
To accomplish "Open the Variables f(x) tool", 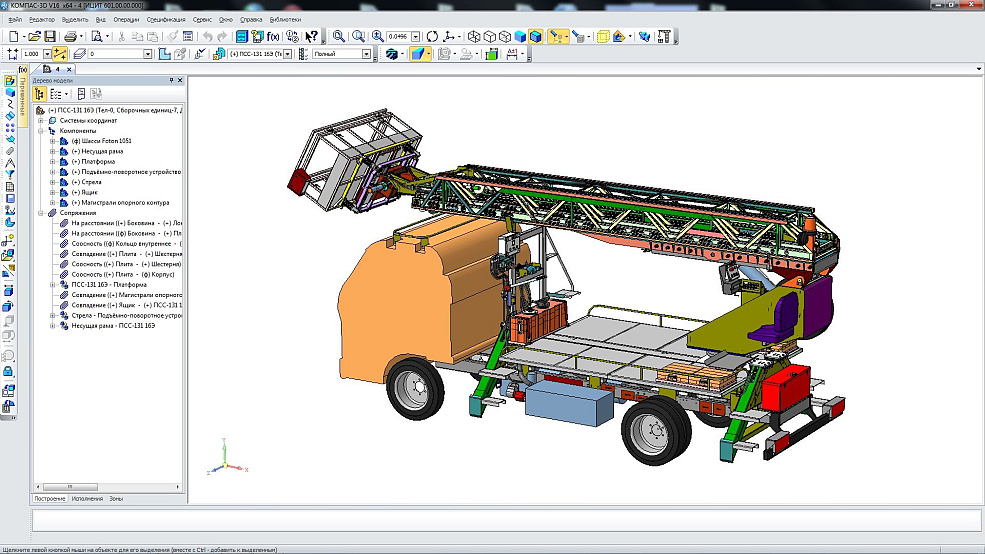I will 273,36.
